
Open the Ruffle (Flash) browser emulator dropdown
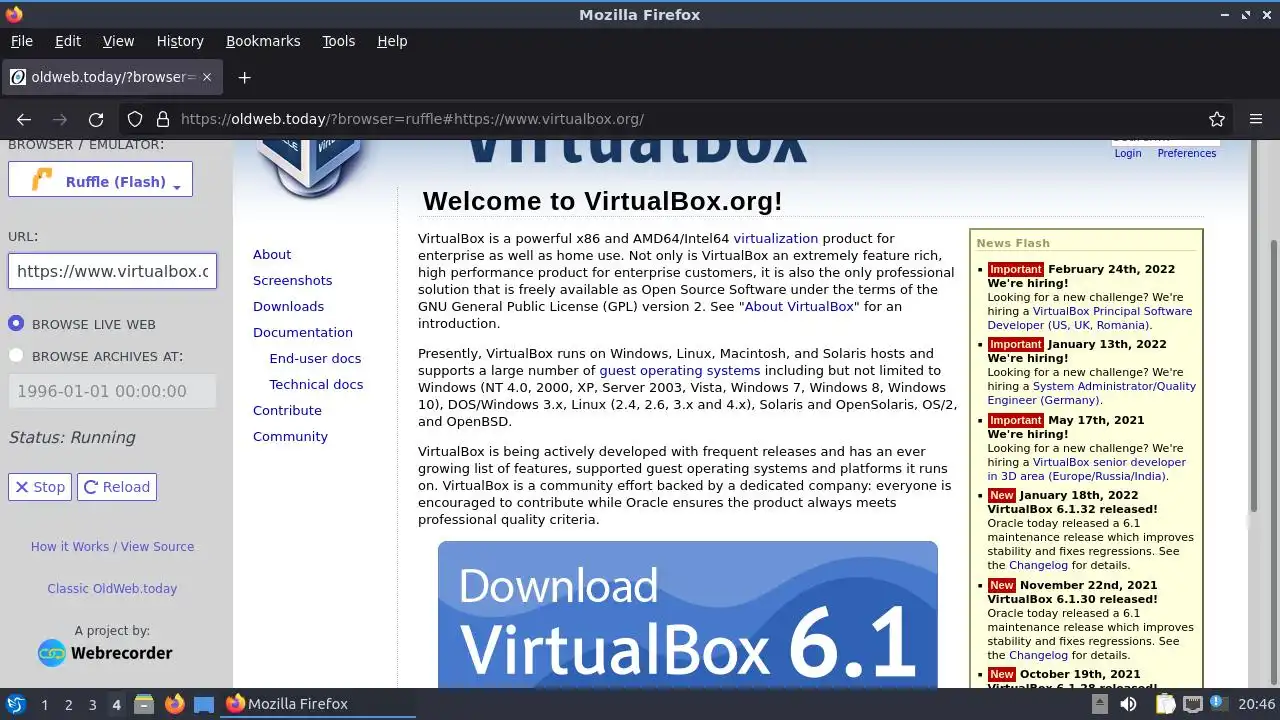pyautogui.click(x=100, y=181)
